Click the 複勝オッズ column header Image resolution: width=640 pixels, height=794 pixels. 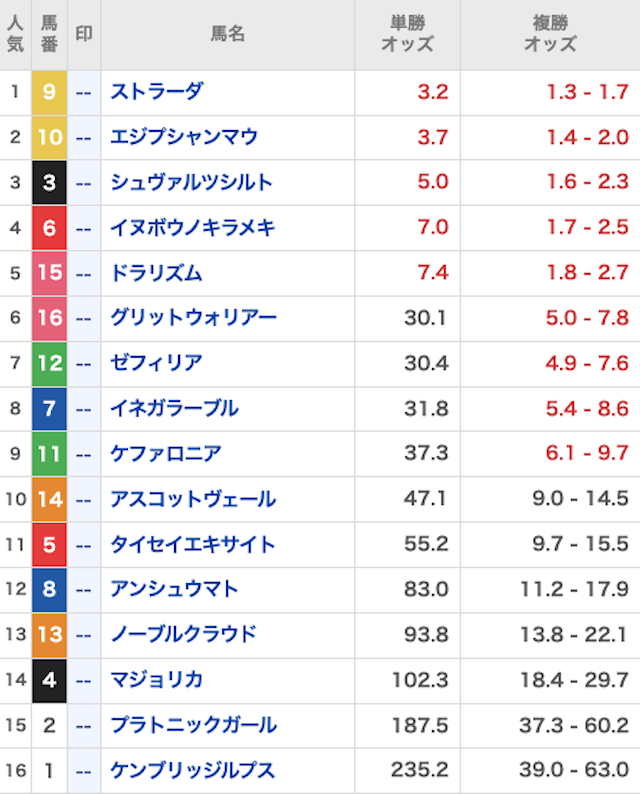point(550,34)
